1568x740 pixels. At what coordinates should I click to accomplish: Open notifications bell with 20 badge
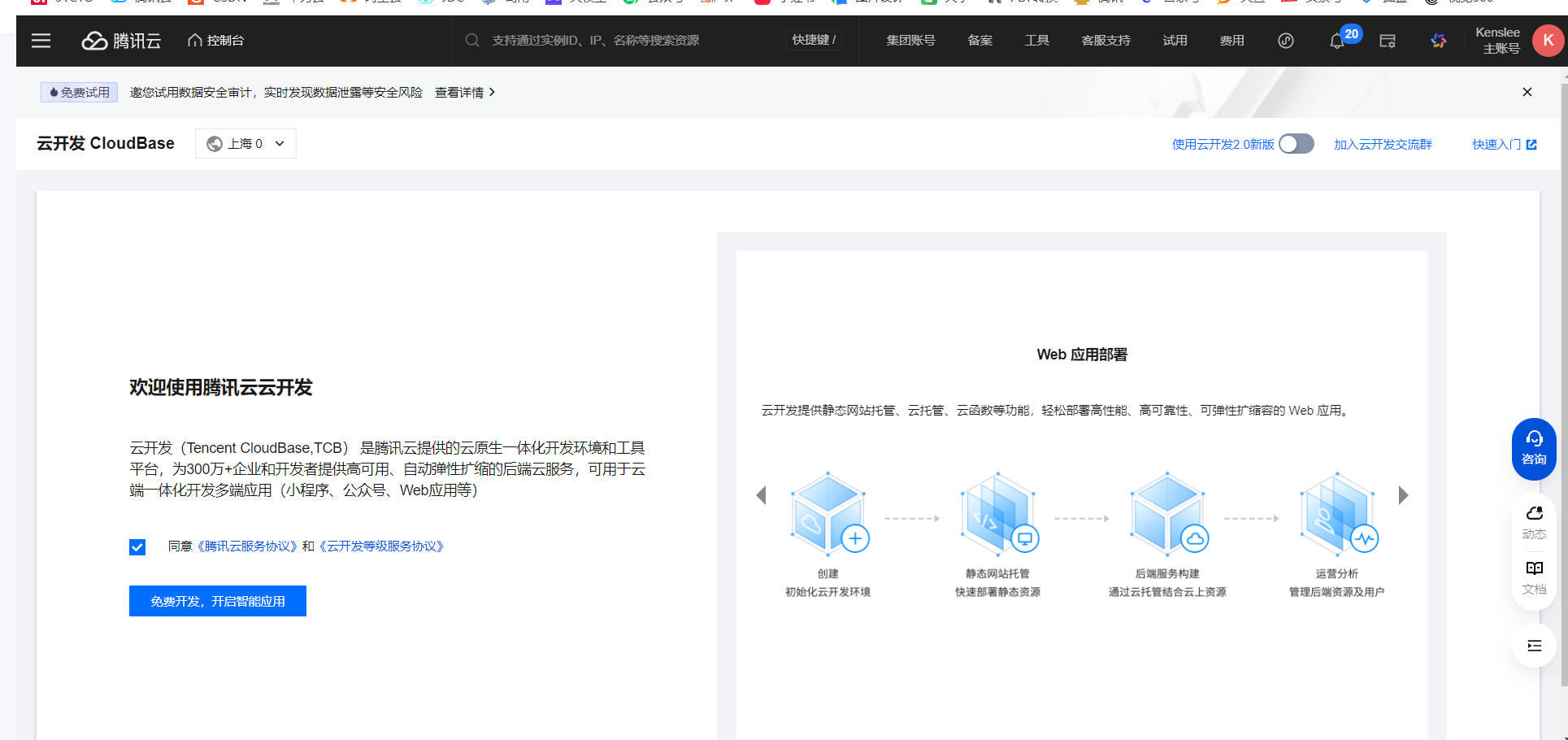(1338, 40)
